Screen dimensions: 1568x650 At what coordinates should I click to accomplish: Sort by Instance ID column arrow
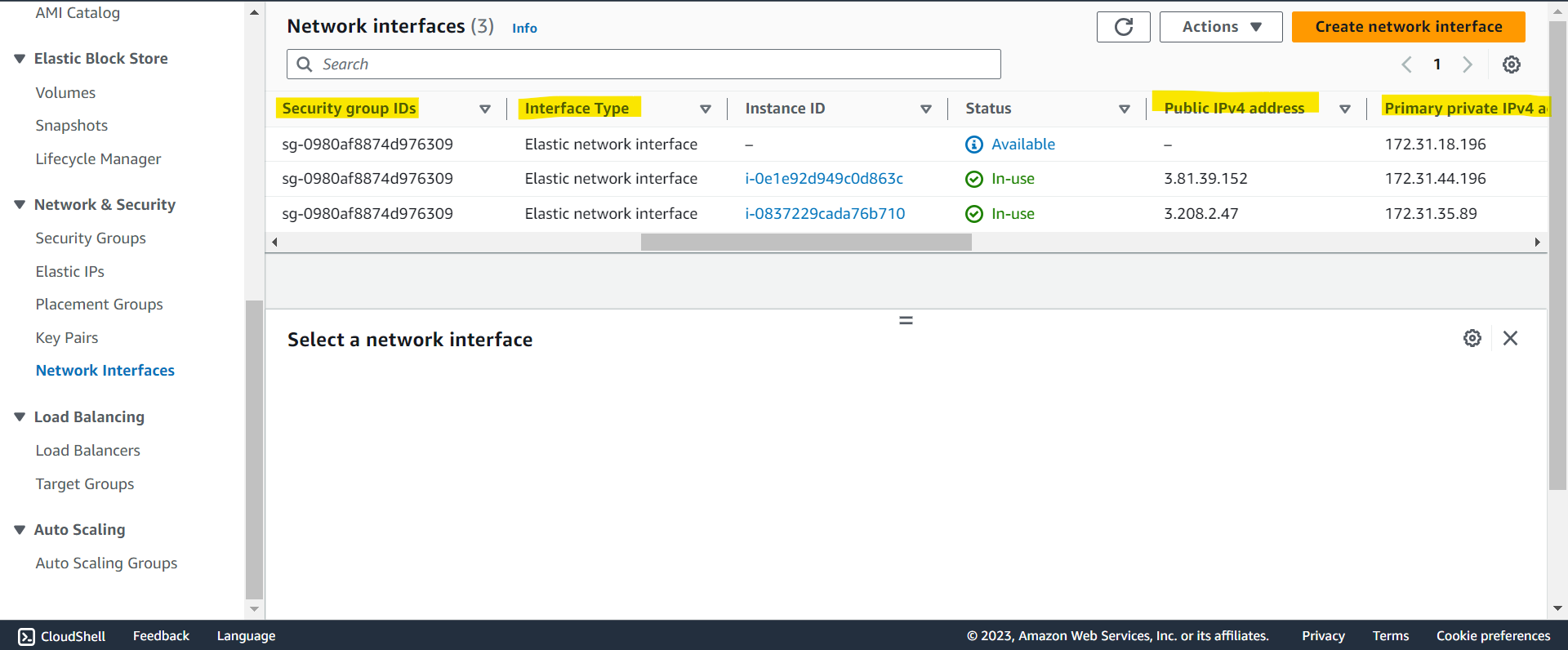click(x=926, y=109)
